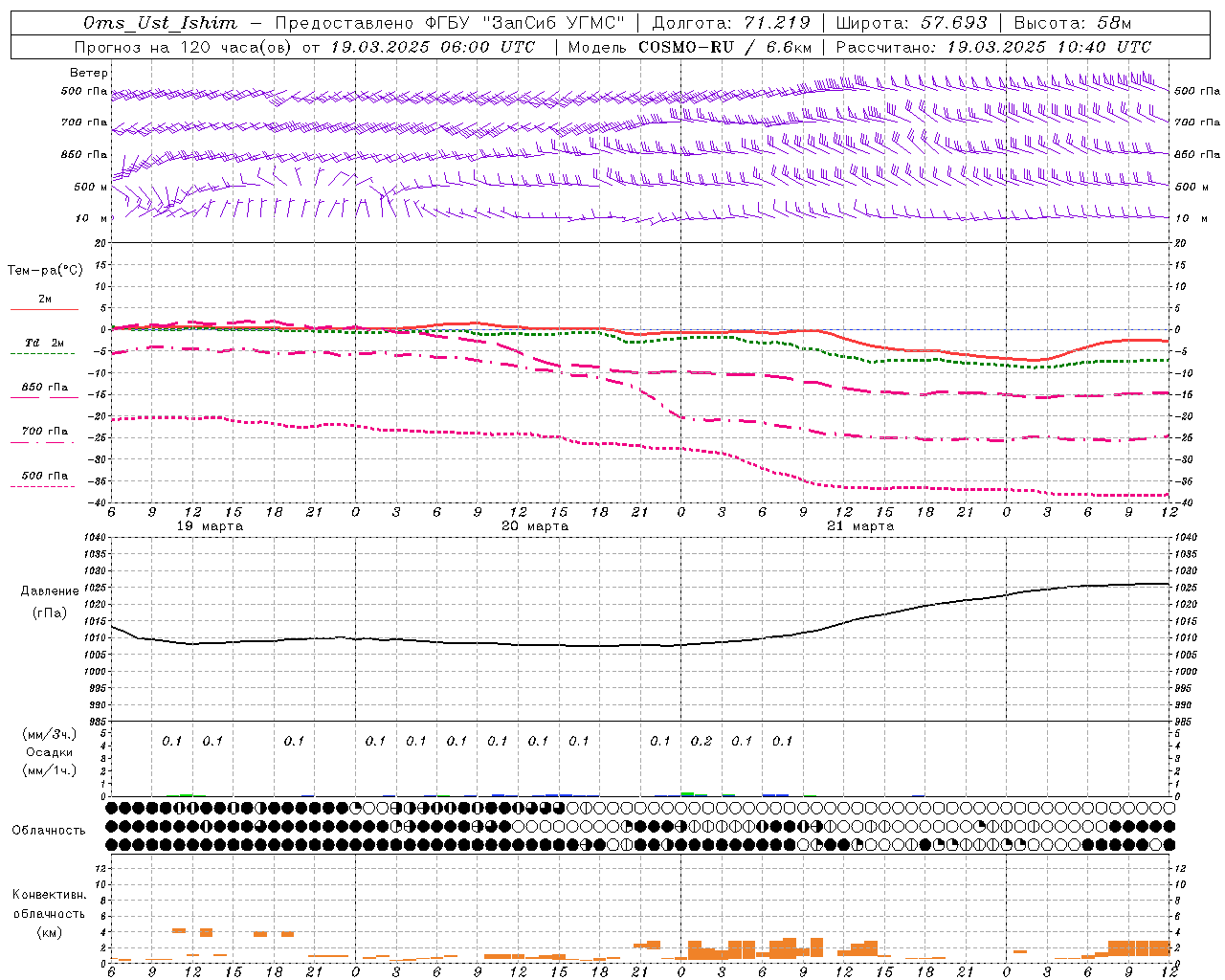Screen dimensions: 1225x980
Task: Click the 20 марта date label
Action: click(x=535, y=526)
